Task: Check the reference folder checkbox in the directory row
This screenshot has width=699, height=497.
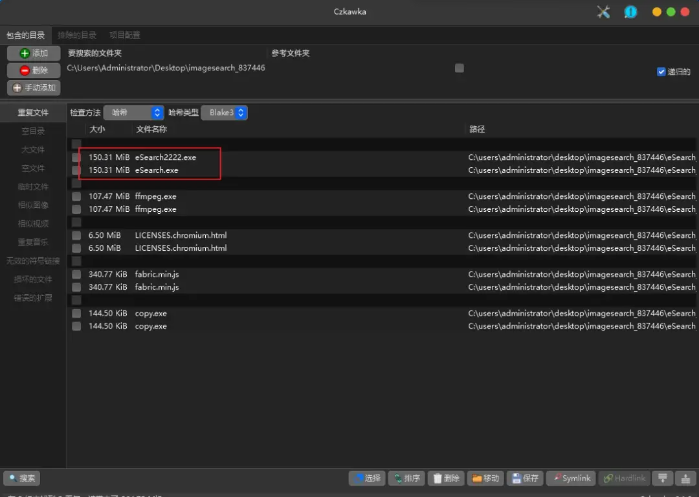Action: tap(459, 68)
